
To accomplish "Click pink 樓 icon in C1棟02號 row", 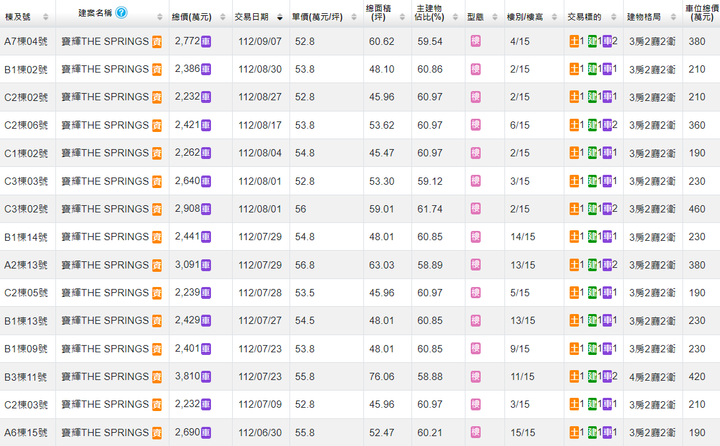I will [x=476, y=152].
